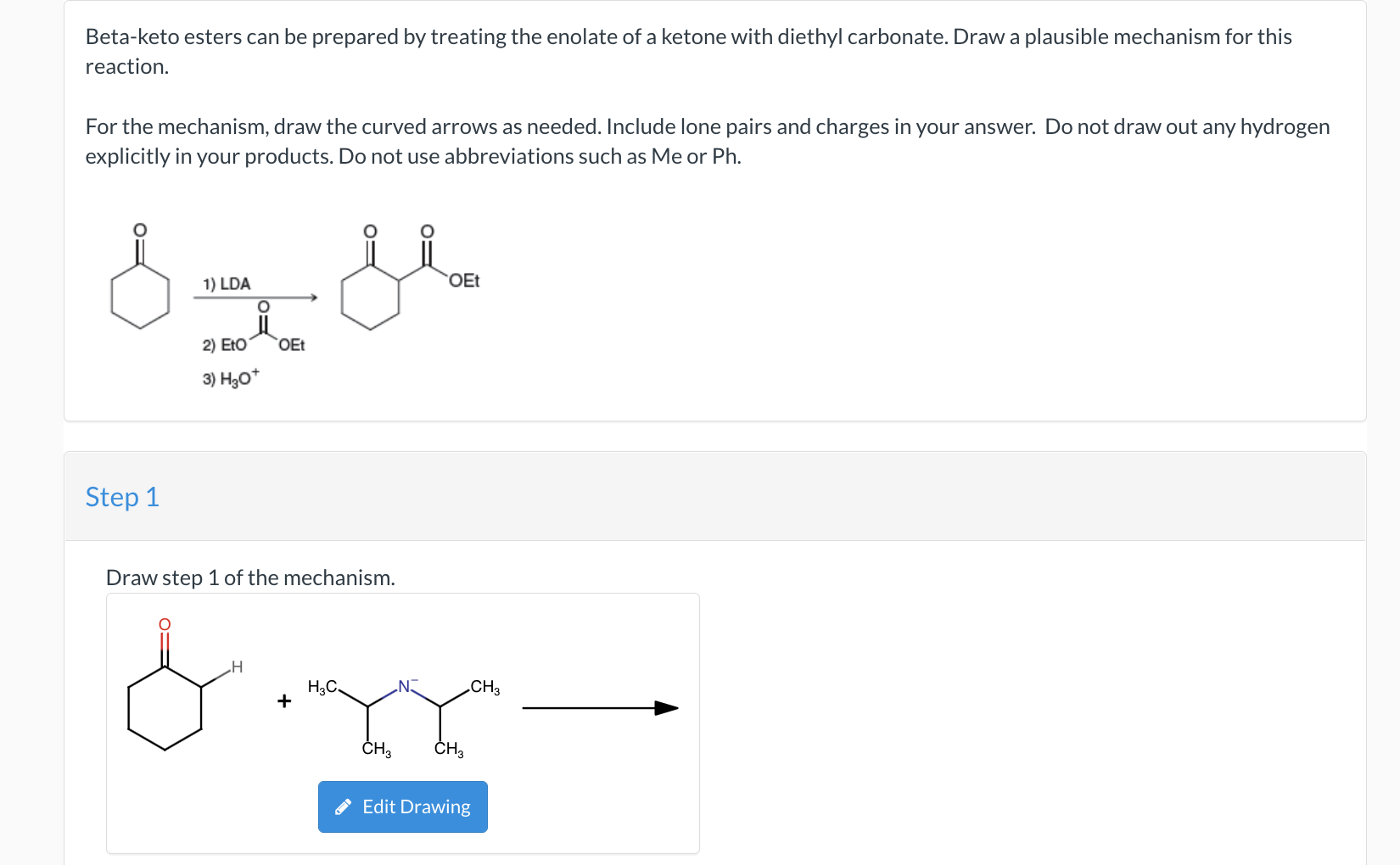
Task: Select the H atom on the cyclohexanone ring
Action: point(235,667)
